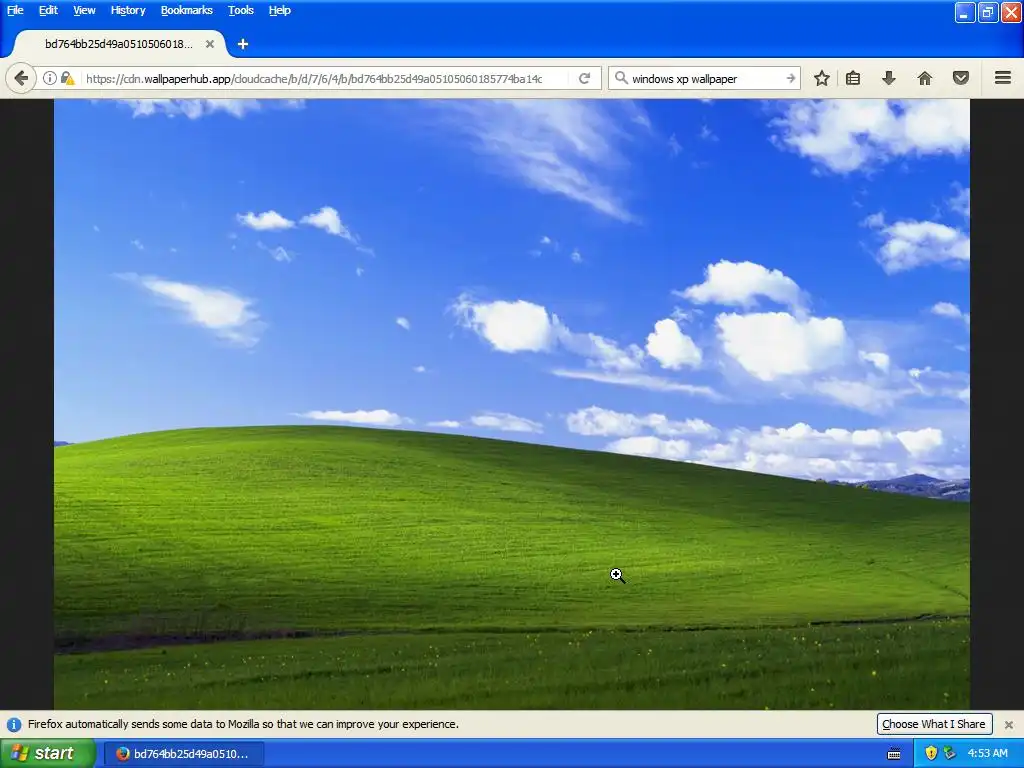Viewport: 1024px width, 768px height.
Task: Click the search magnifier icon
Action: tap(620, 78)
